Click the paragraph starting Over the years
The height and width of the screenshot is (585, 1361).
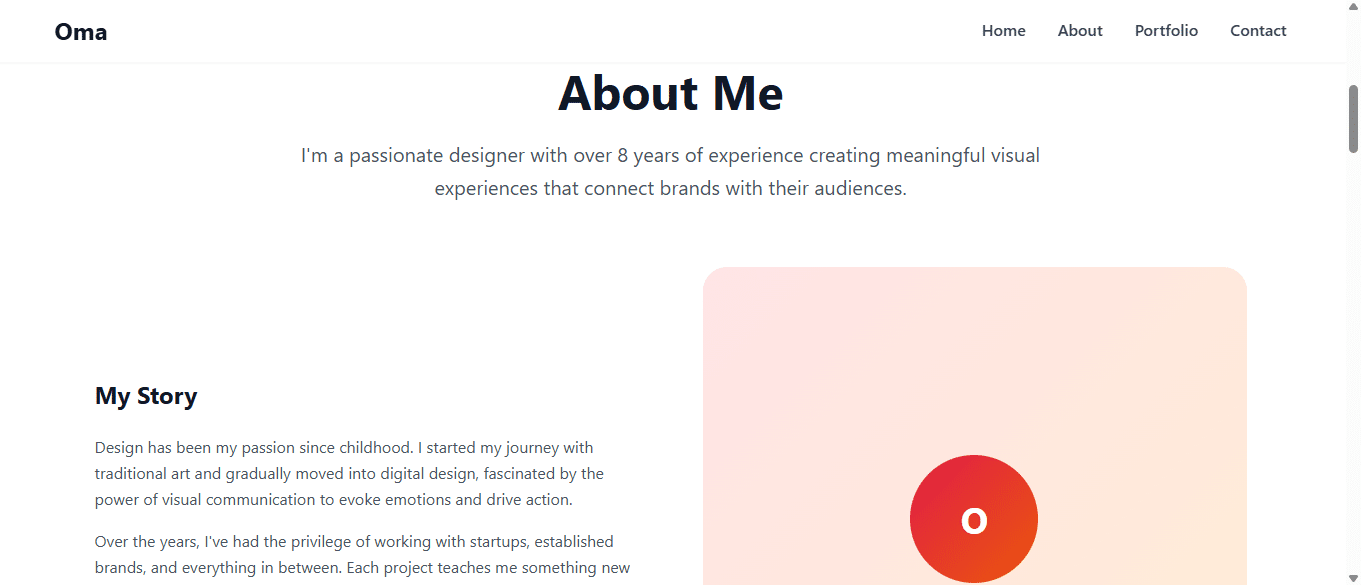pyautogui.click(x=363, y=555)
